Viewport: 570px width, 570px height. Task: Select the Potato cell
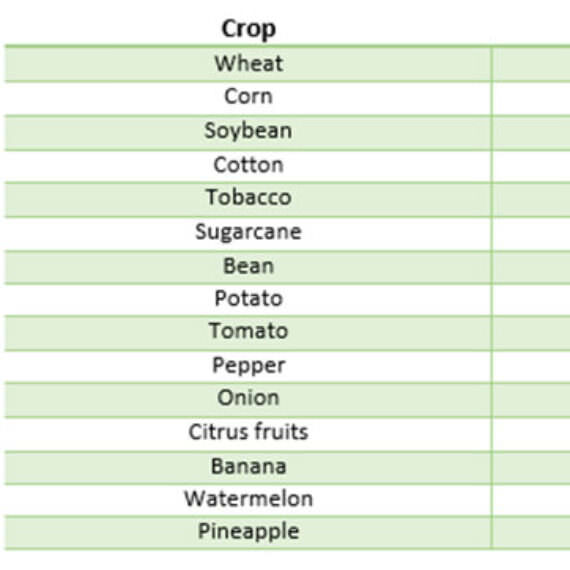click(248, 299)
